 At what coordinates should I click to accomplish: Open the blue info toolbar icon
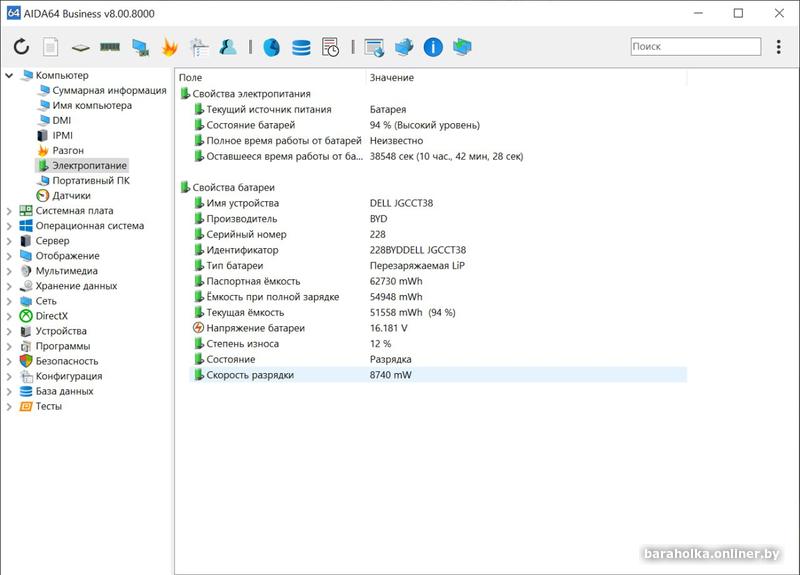(433, 47)
